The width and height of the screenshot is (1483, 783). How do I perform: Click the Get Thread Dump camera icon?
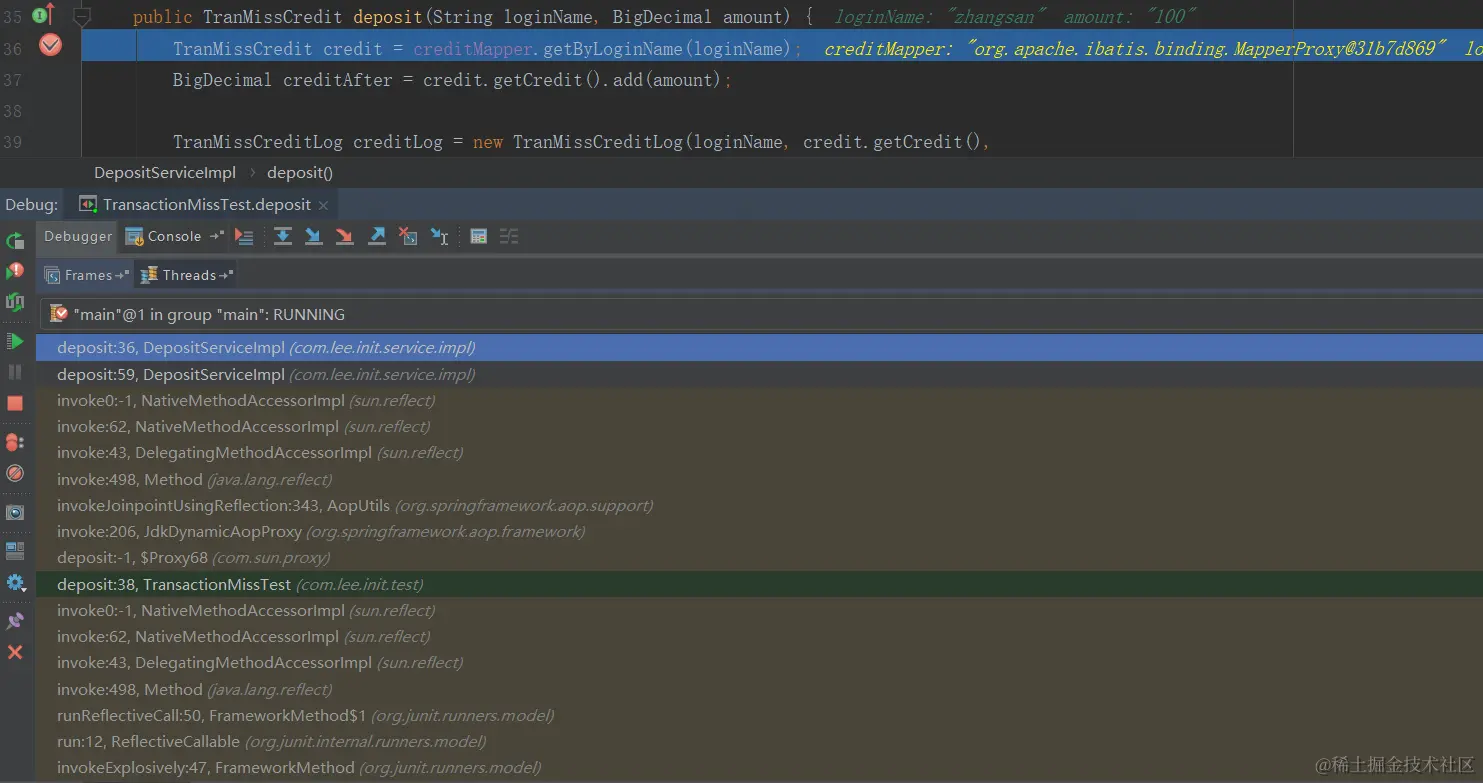point(15,512)
